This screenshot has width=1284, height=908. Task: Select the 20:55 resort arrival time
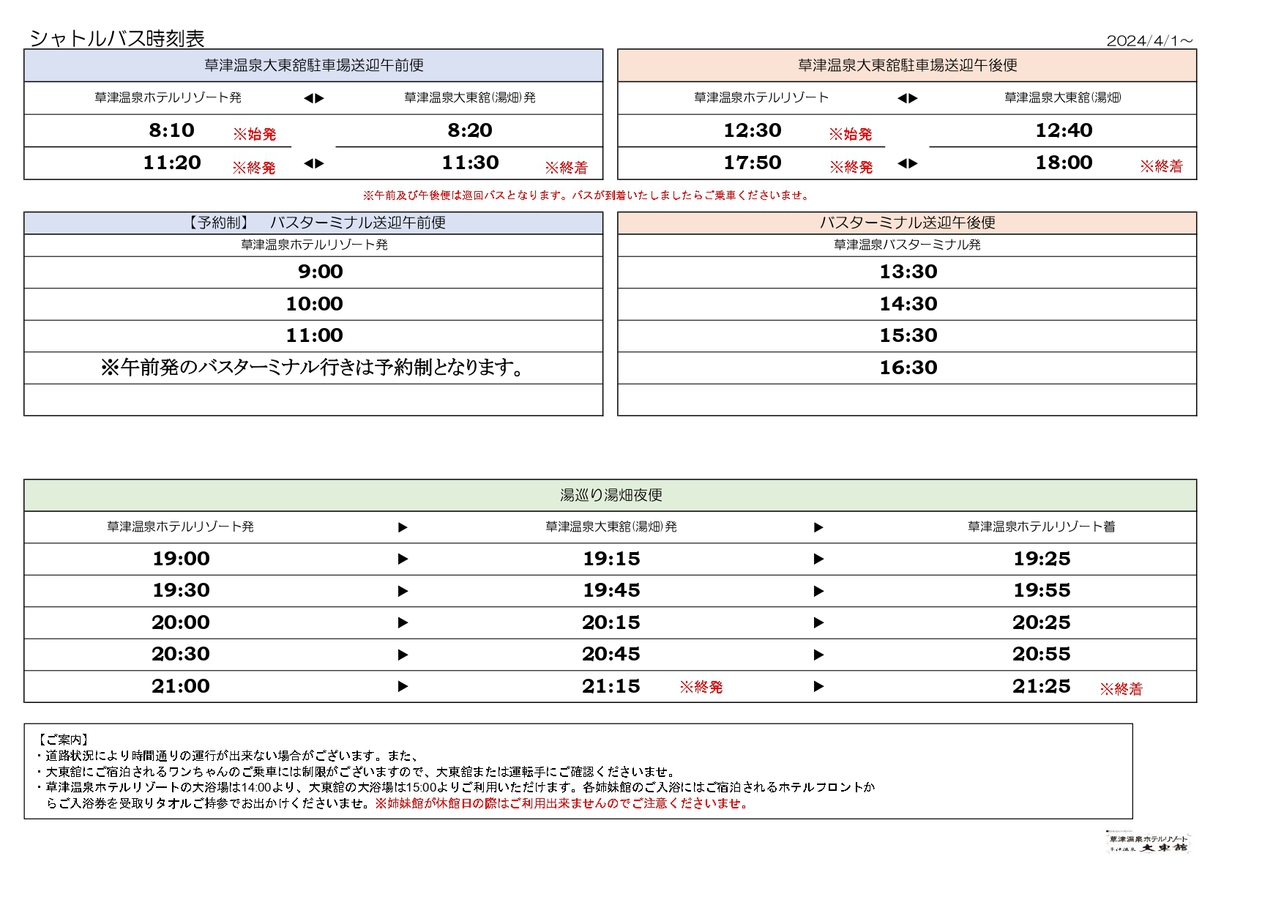tap(1041, 654)
